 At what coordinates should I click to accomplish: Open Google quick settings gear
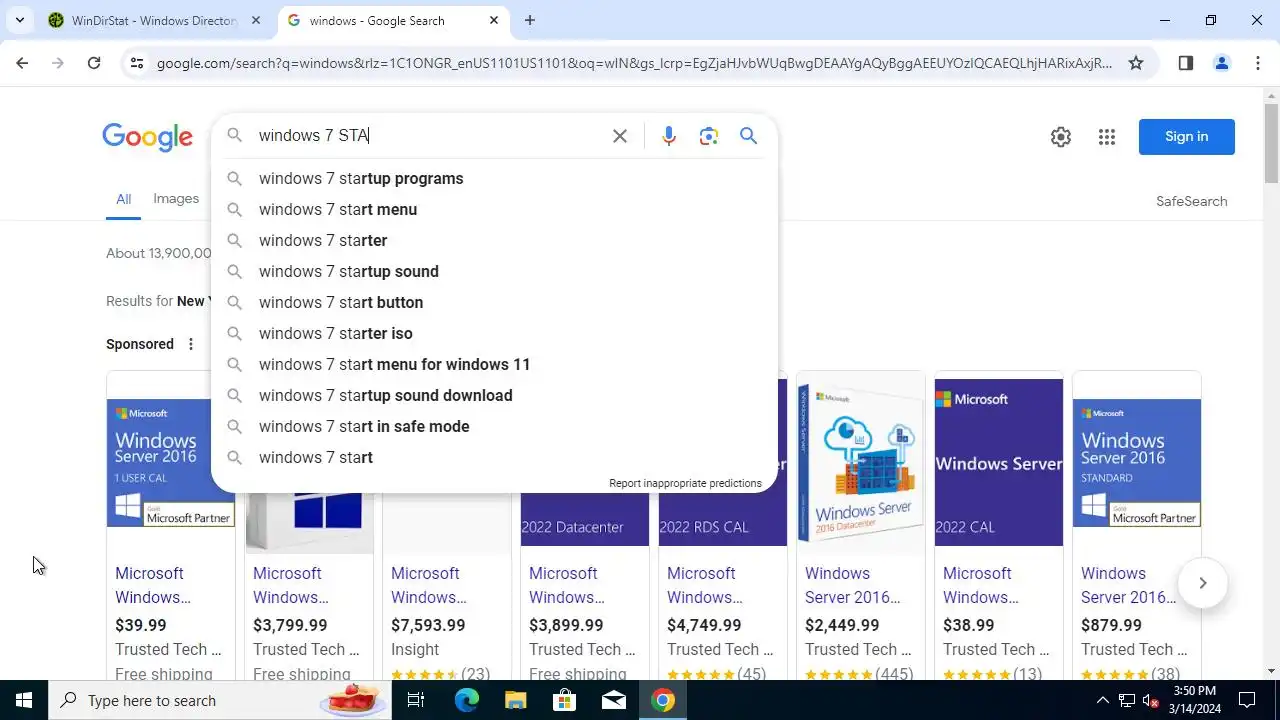(x=1061, y=137)
